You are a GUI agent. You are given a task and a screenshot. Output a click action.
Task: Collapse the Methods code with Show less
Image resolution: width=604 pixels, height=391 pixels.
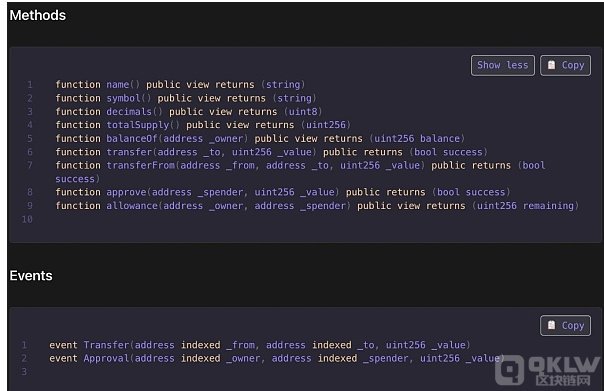(502, 65)
